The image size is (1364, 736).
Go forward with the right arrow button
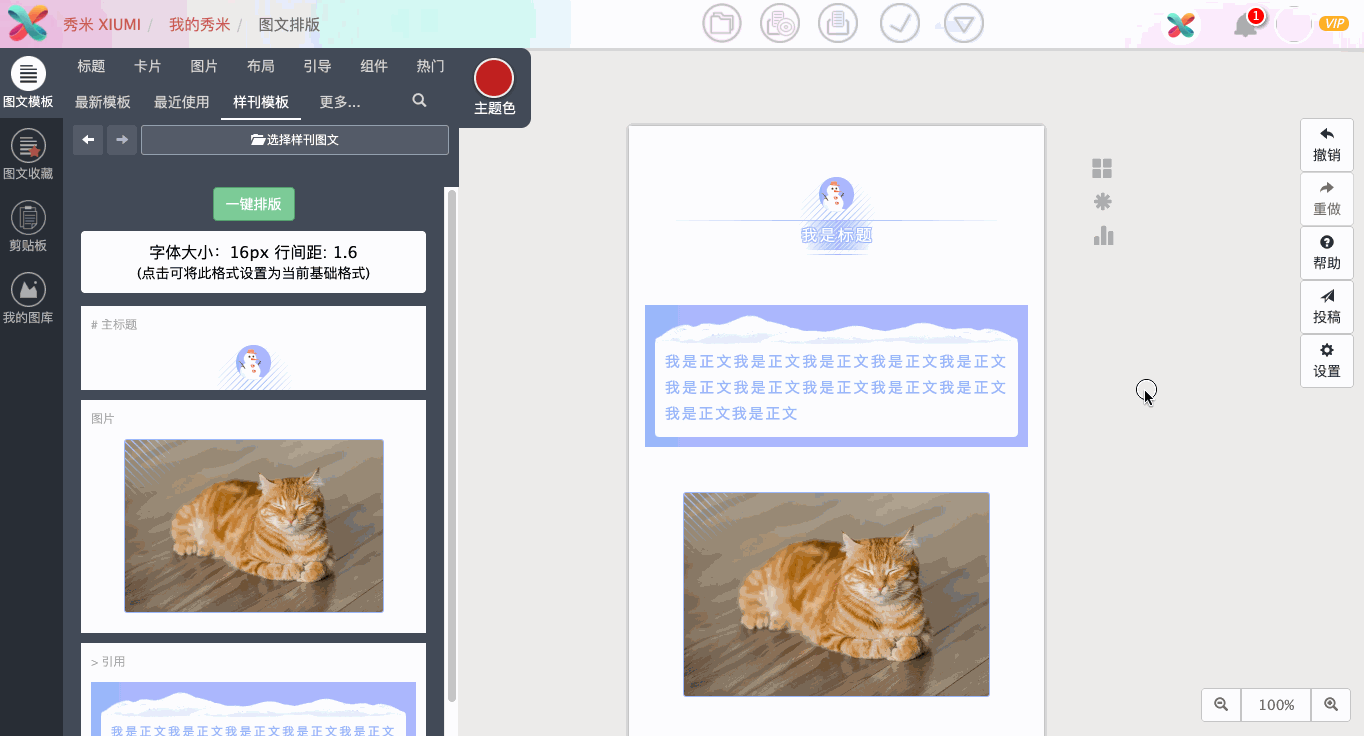point(122,140)
